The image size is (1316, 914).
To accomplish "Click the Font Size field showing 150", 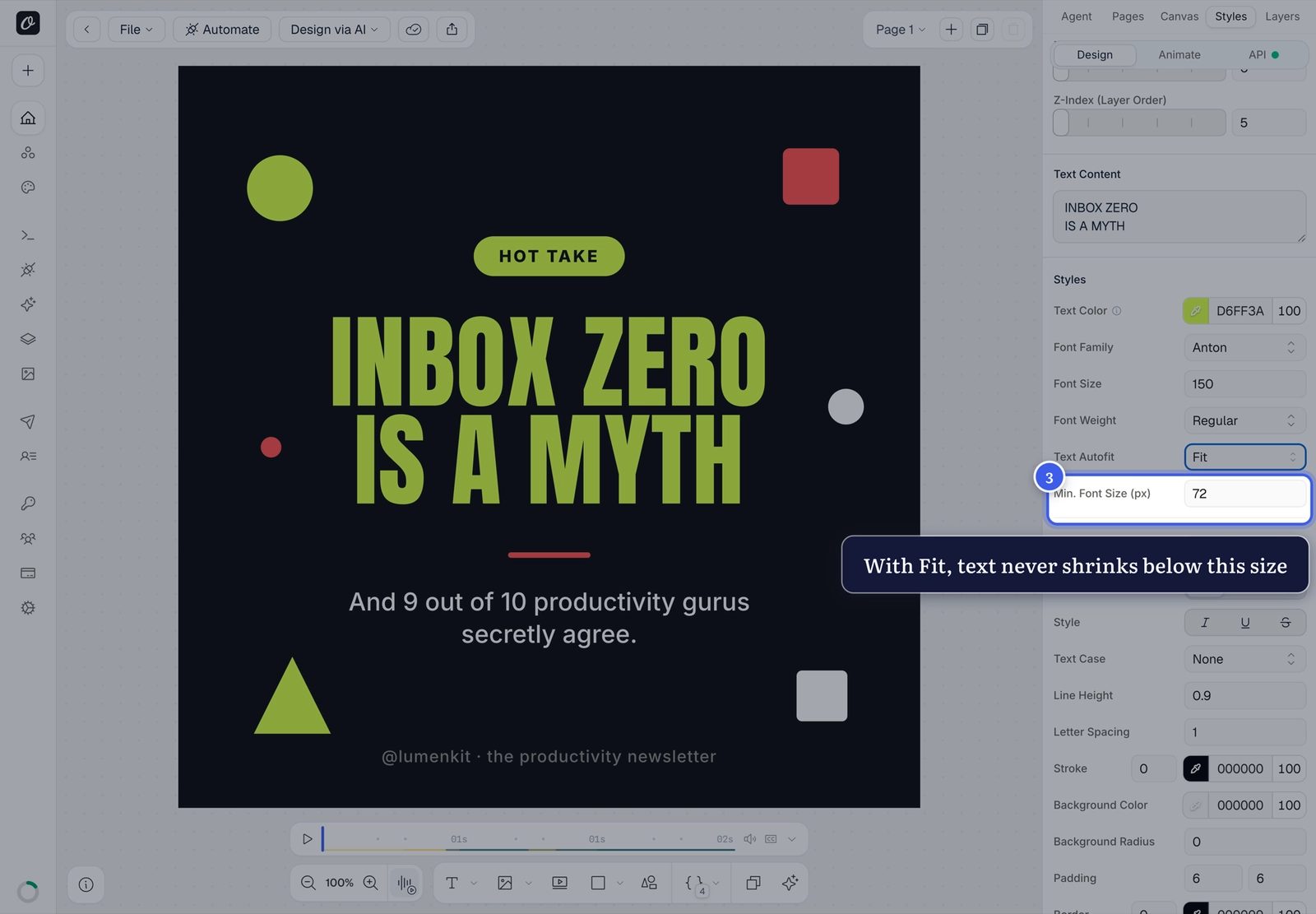I will coord(1244,384).
